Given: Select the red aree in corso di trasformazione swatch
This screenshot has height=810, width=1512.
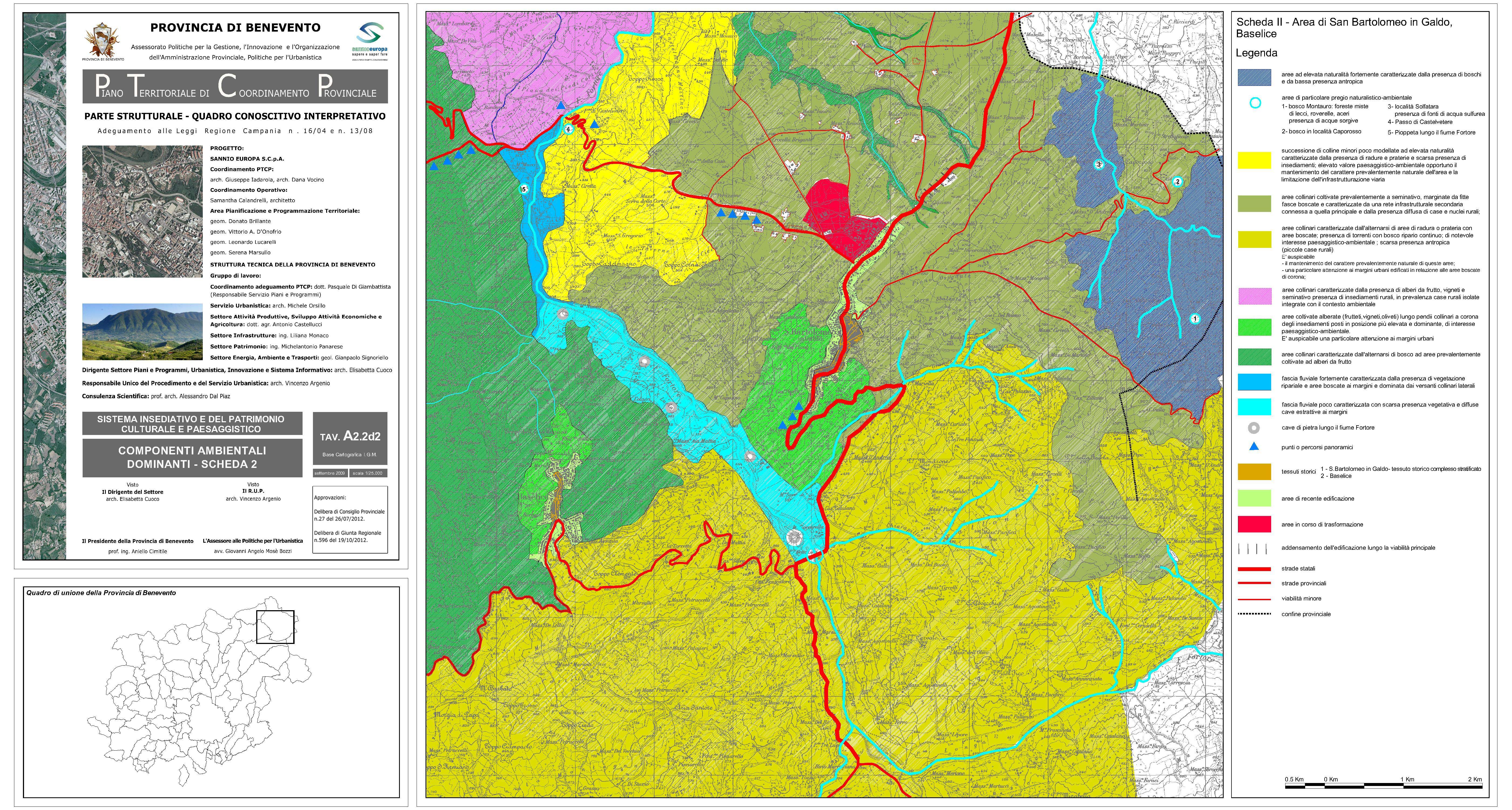Looking at the screenshot, I should (1254, 524).
